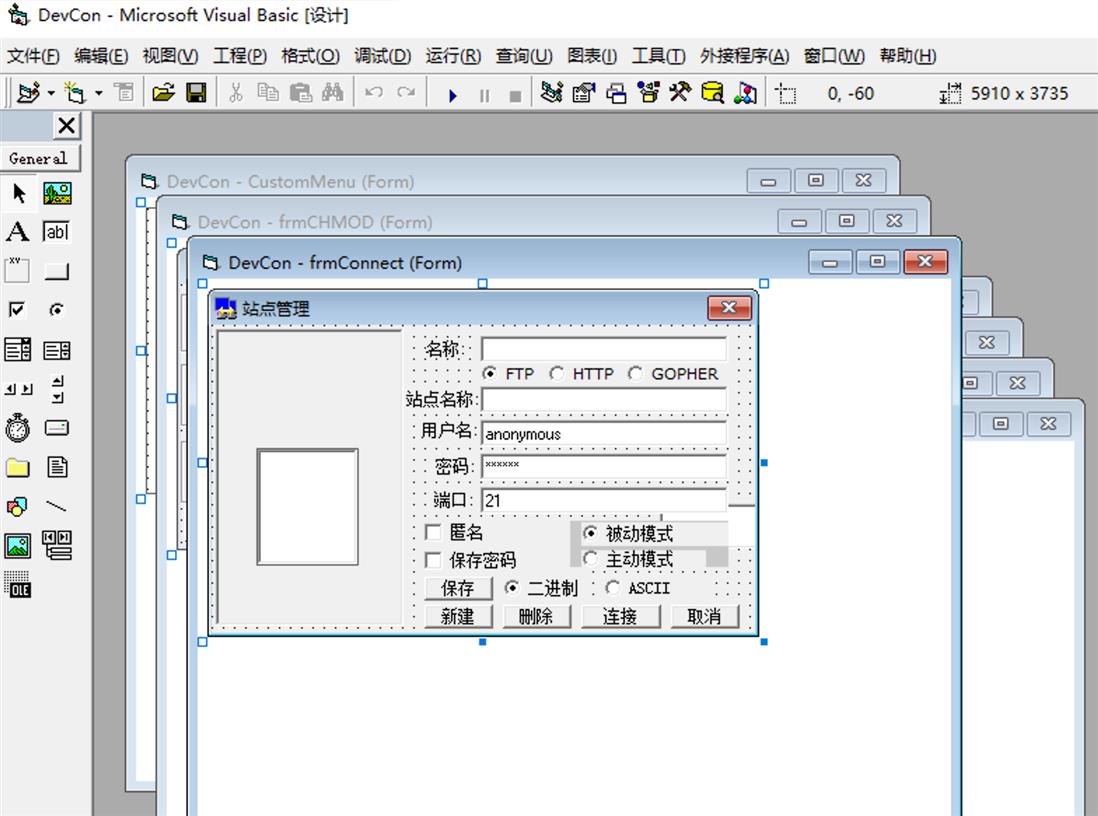Select the TextBox control tool
1098x816 pixels.
click(x=57, y=232)
